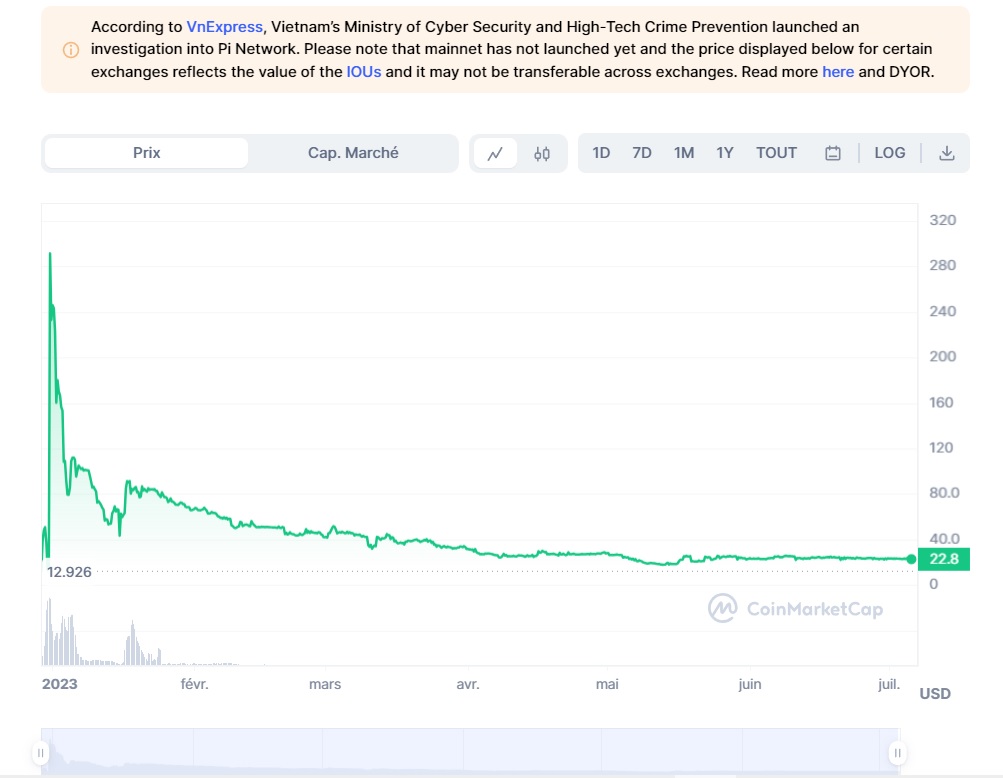Select the TOUT time range
Screen dimensions: 1003x778
[x=777, y=153]
